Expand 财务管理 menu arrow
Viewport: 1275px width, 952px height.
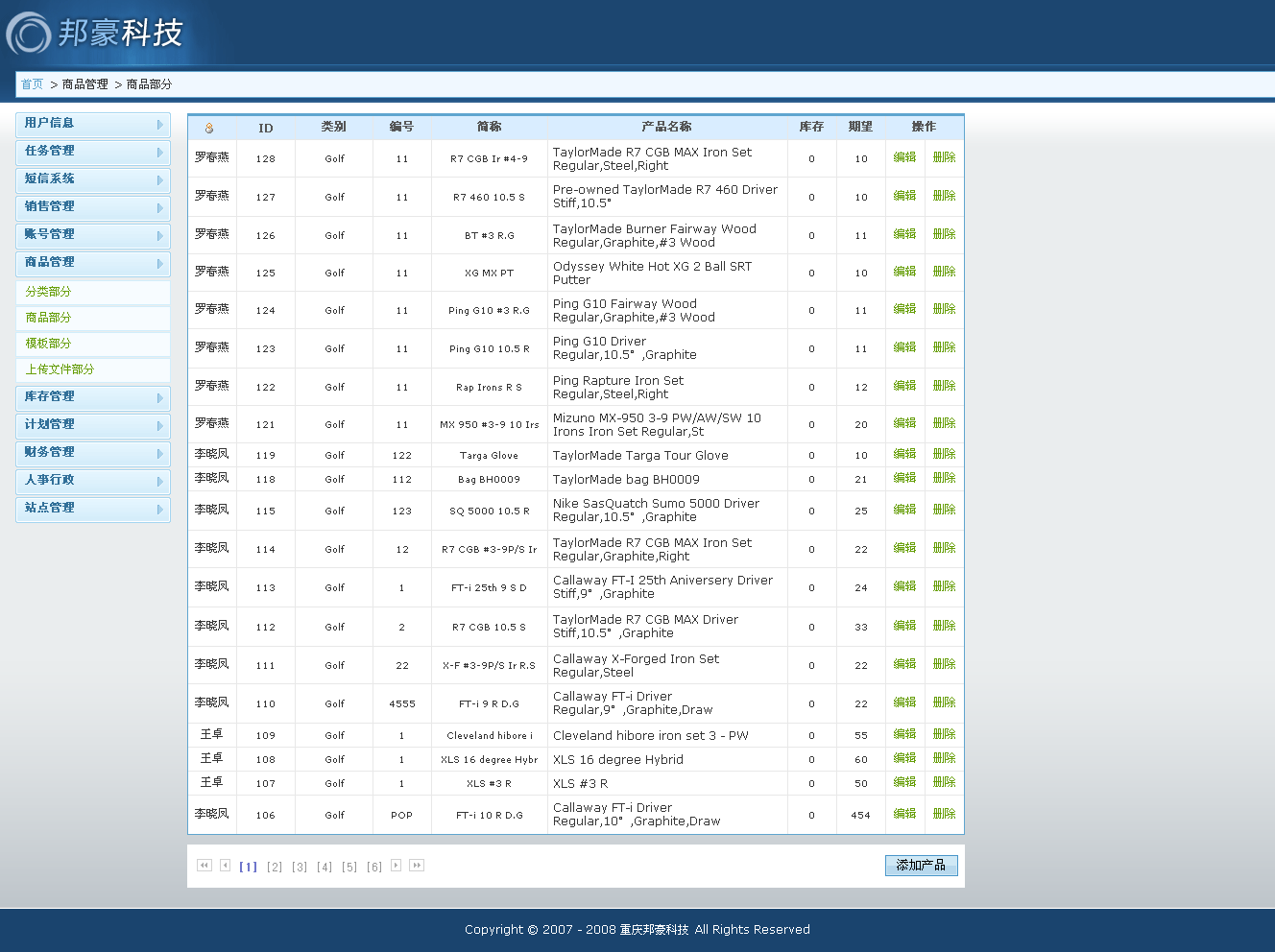point(159,454)
